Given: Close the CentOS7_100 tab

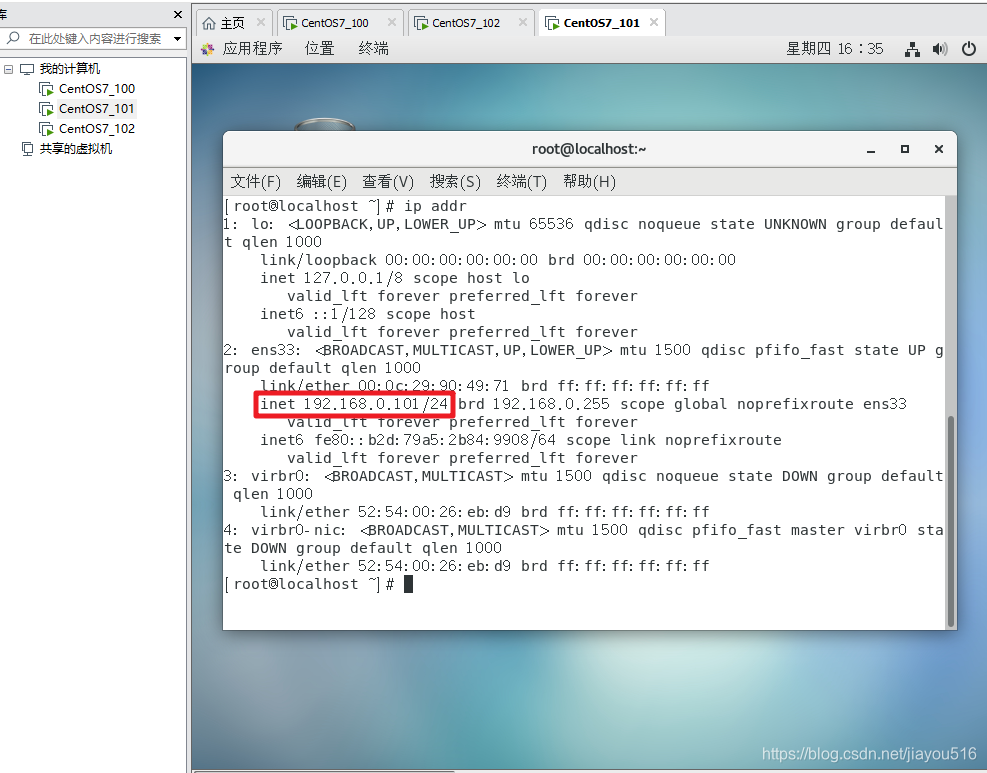Looking at the screenshot, I should tap(392, 23).
